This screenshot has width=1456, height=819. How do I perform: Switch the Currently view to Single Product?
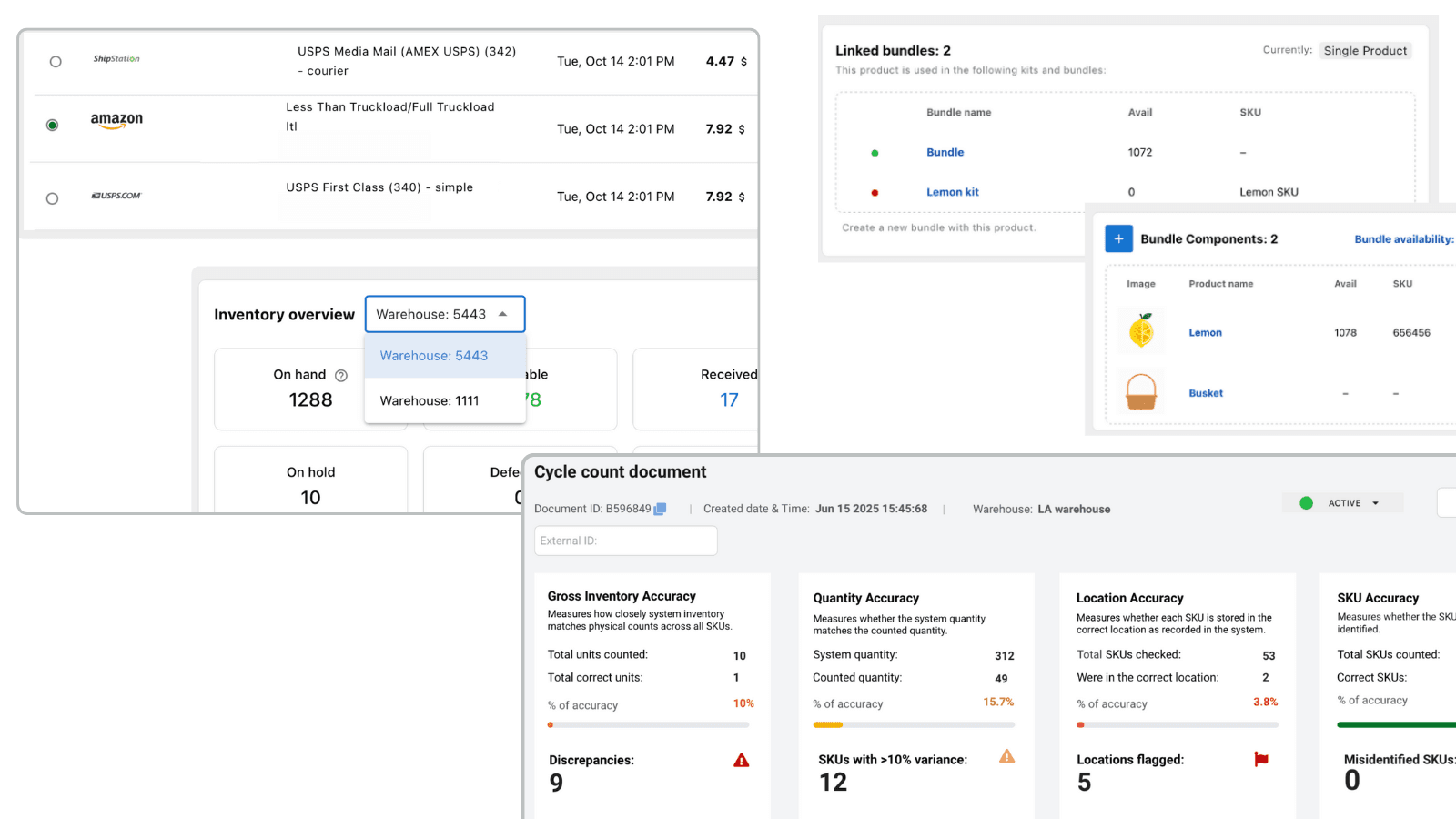1365,50
